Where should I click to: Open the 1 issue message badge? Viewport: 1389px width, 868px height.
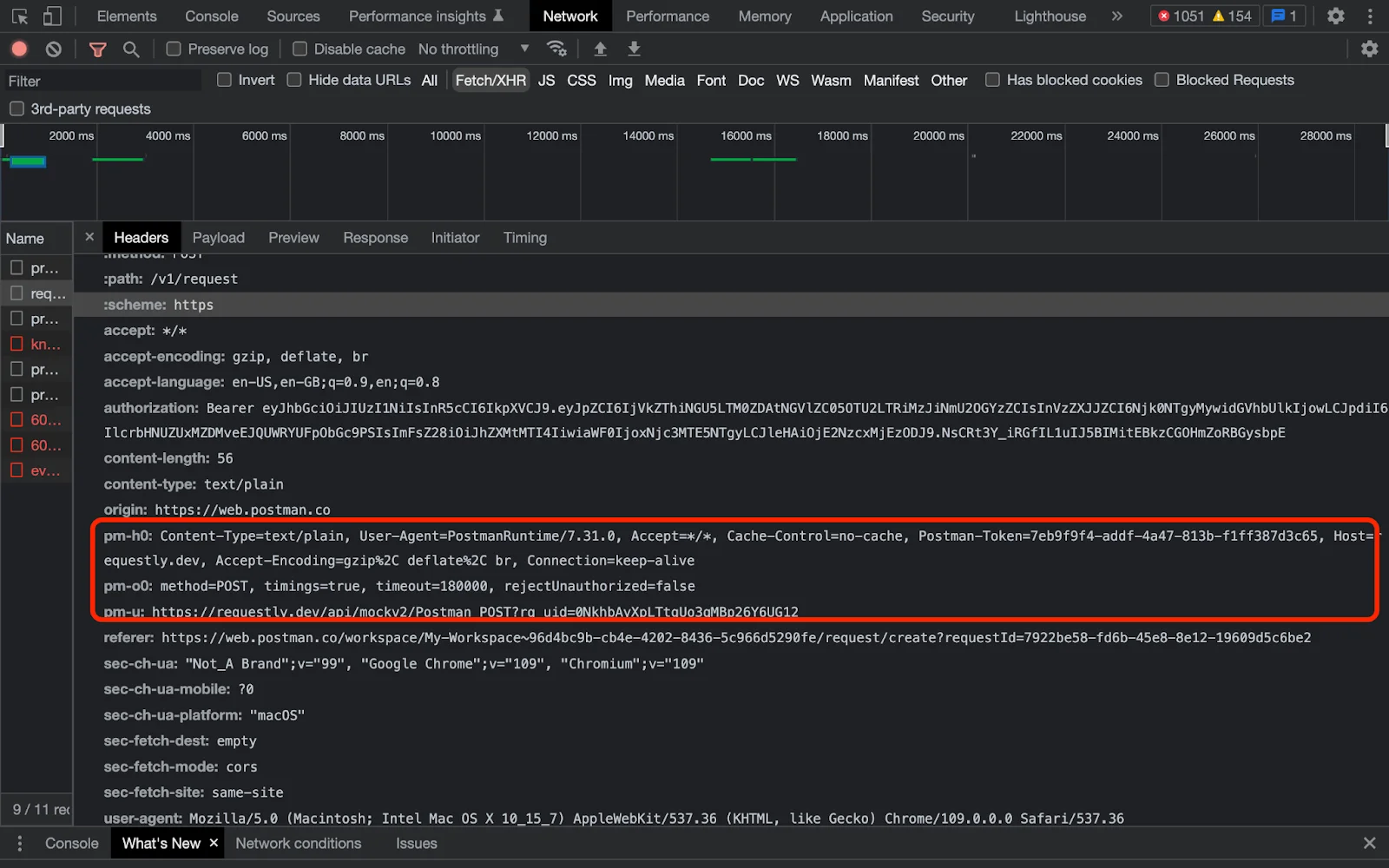[x=1284, y=16]
